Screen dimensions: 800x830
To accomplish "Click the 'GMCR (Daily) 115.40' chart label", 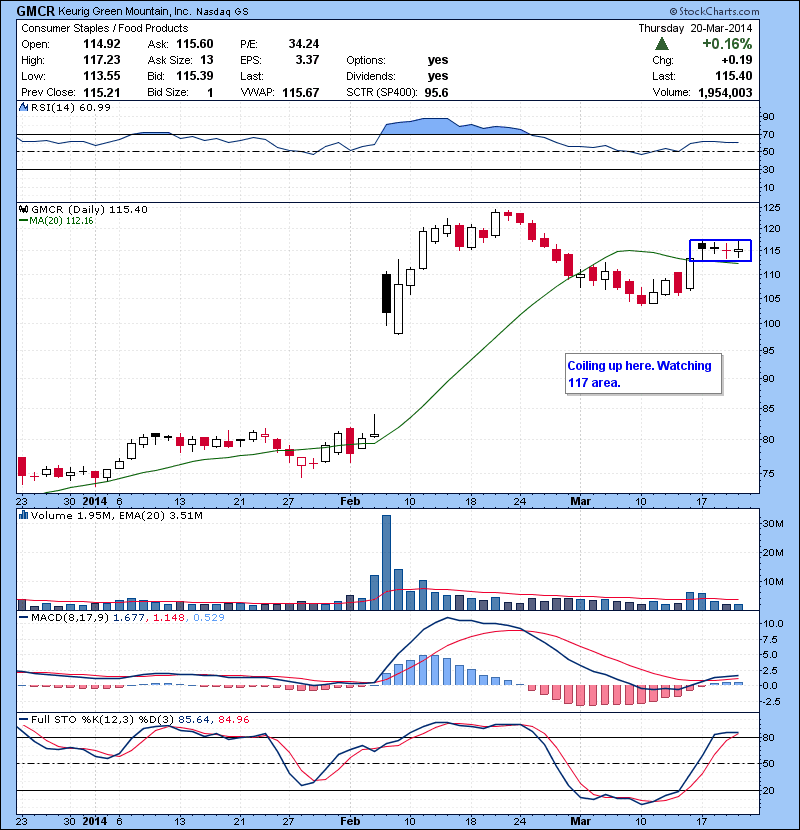I will pyautogui.click(x=89, y=209).
